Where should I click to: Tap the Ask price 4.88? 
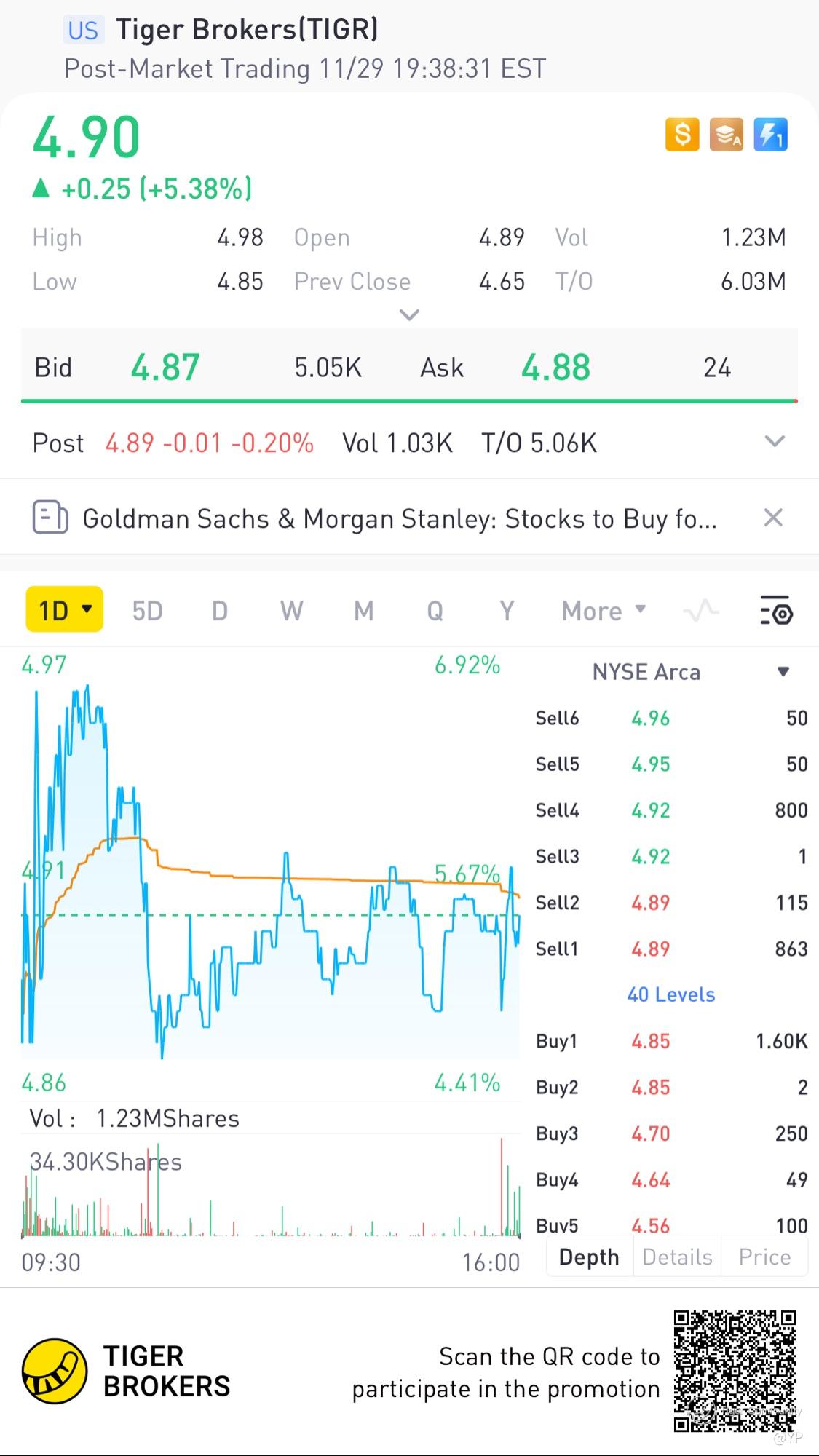(555, 367)
